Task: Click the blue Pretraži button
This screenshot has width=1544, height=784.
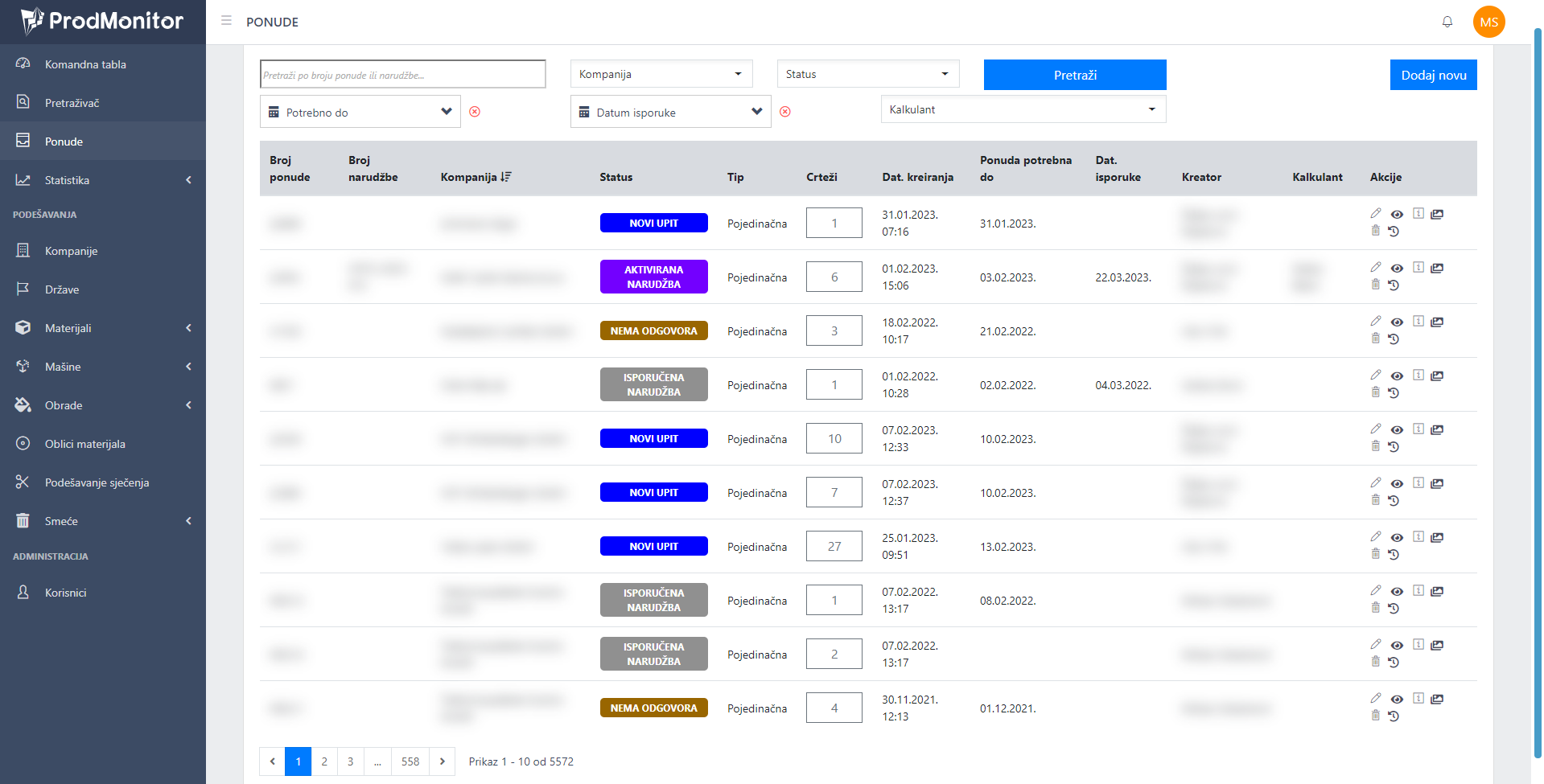Action: [x=1074, y=75]
